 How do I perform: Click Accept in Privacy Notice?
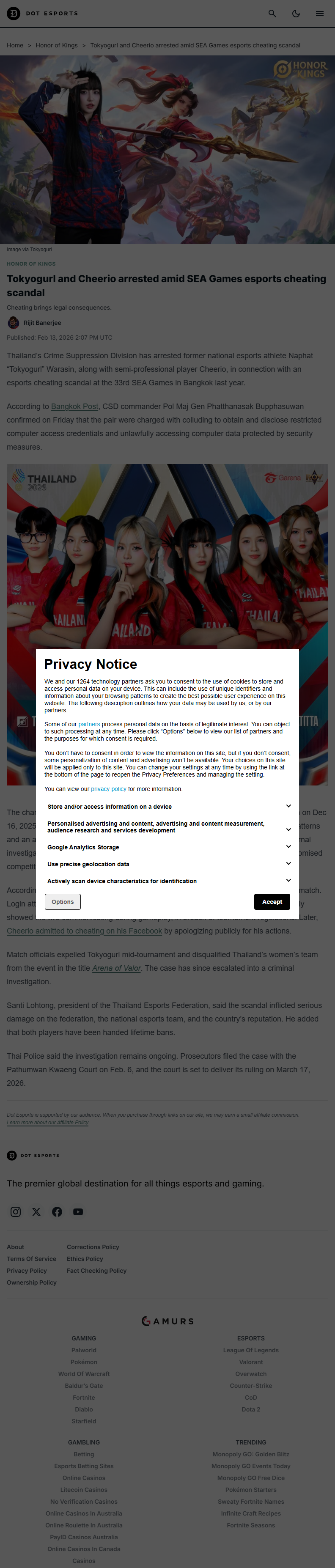click(x=272, y=901)
